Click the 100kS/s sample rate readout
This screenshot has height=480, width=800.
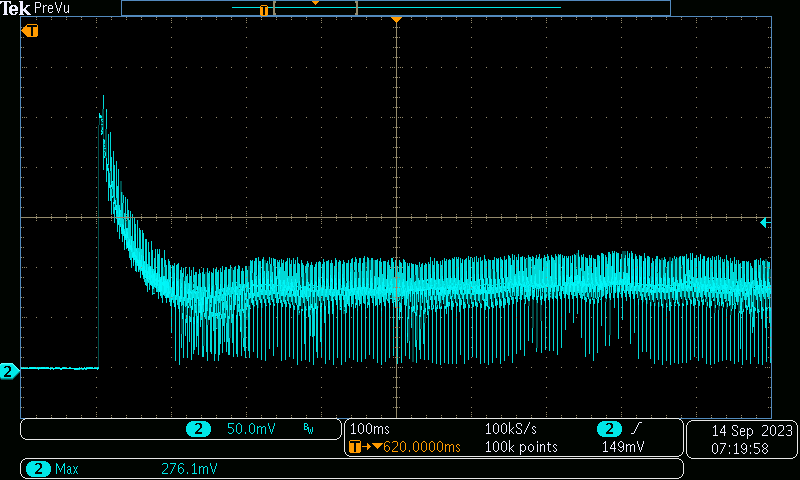pyautogui.click(x=513, y=429)
